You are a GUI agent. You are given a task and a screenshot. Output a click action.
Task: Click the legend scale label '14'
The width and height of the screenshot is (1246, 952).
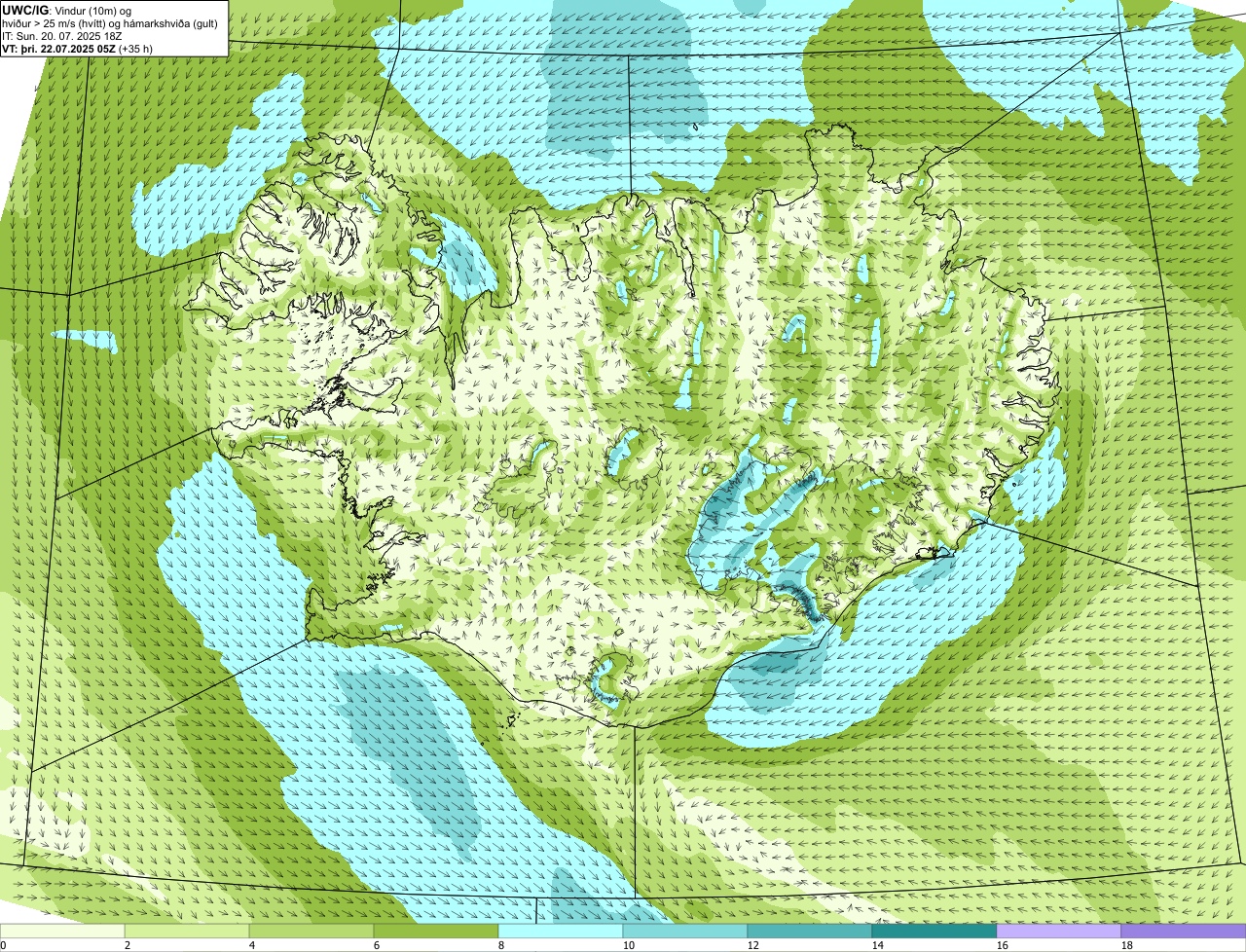(878, 945)
